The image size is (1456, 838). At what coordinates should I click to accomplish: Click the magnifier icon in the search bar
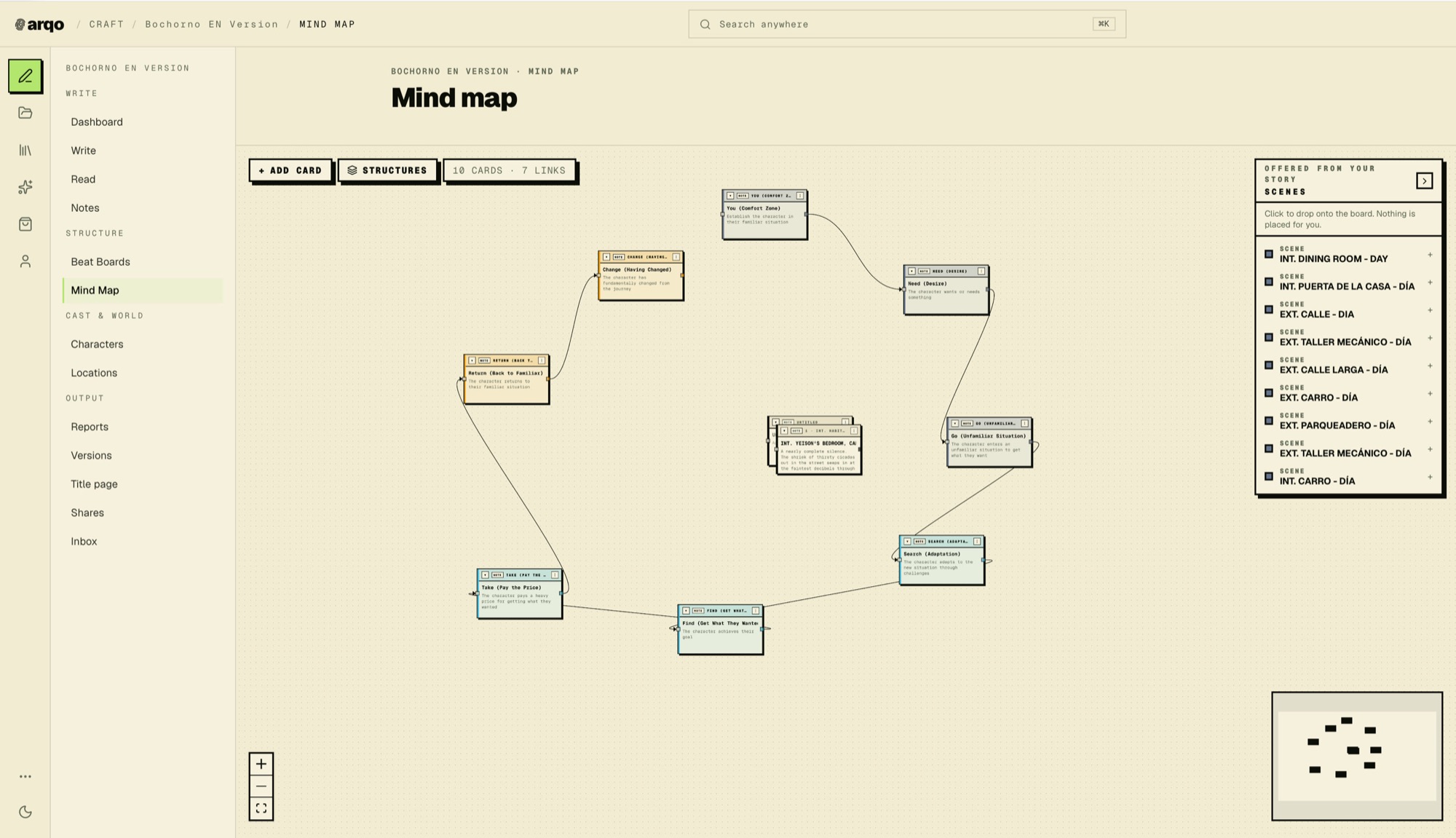[x=705, y=24]
